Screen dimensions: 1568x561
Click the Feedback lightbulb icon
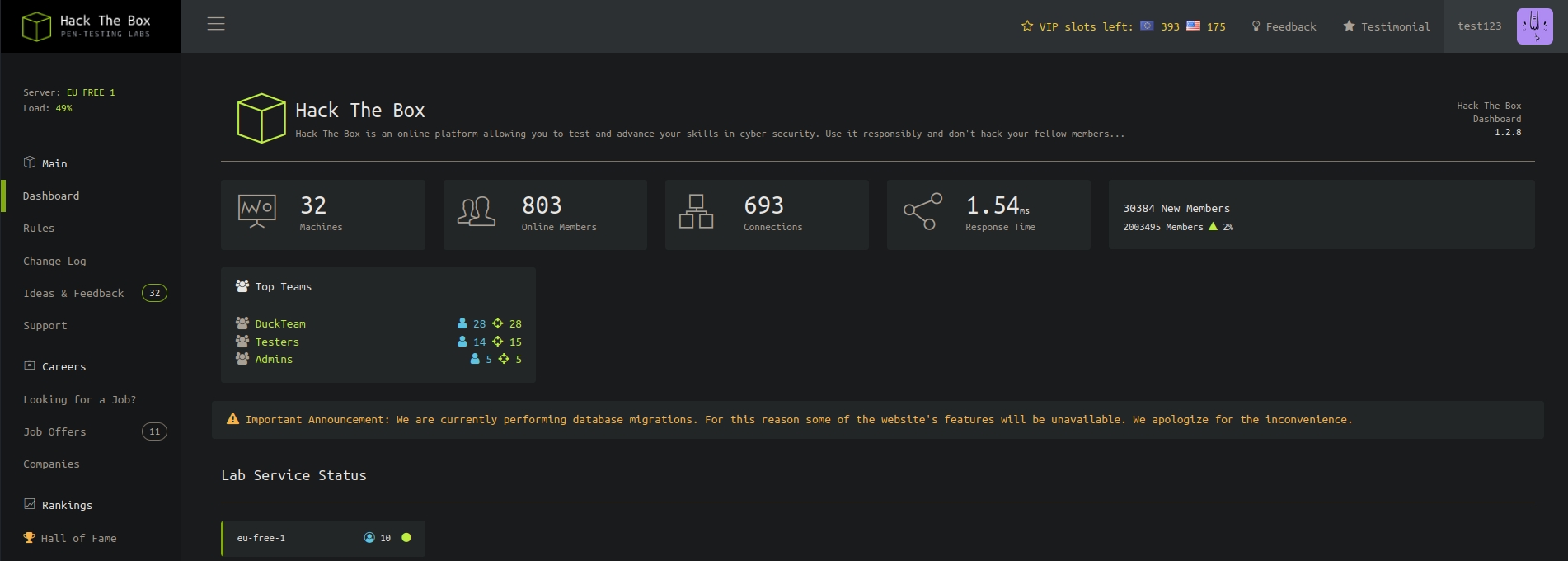1256,26
